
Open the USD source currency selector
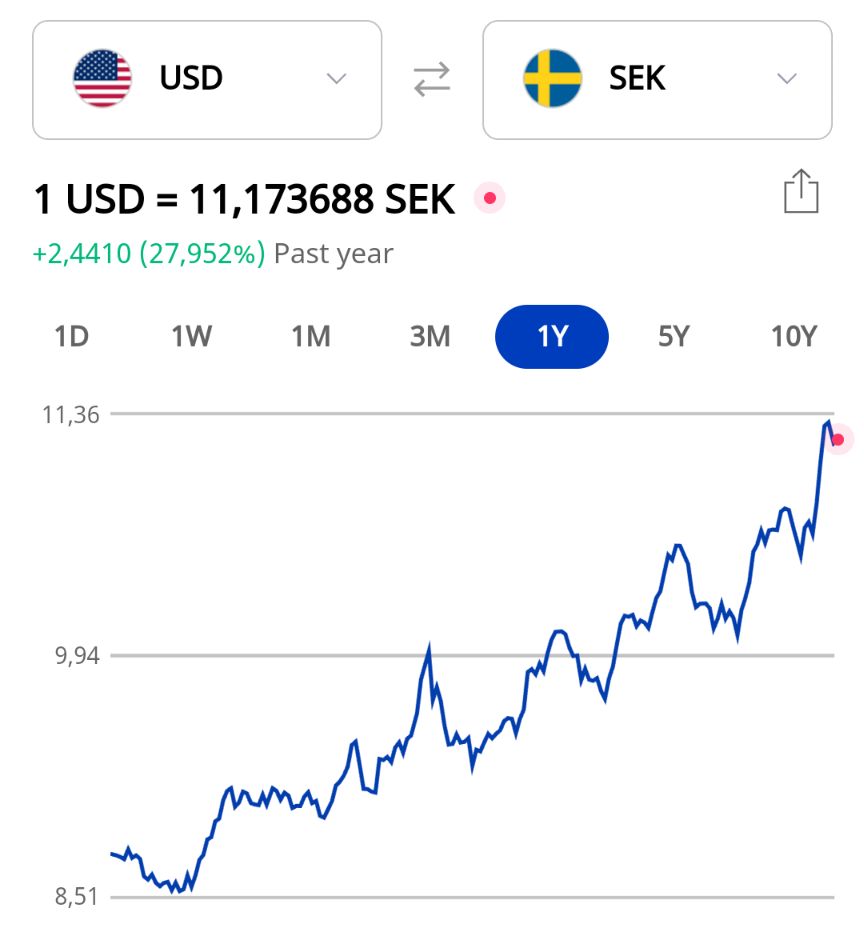(x=207, y=79)
